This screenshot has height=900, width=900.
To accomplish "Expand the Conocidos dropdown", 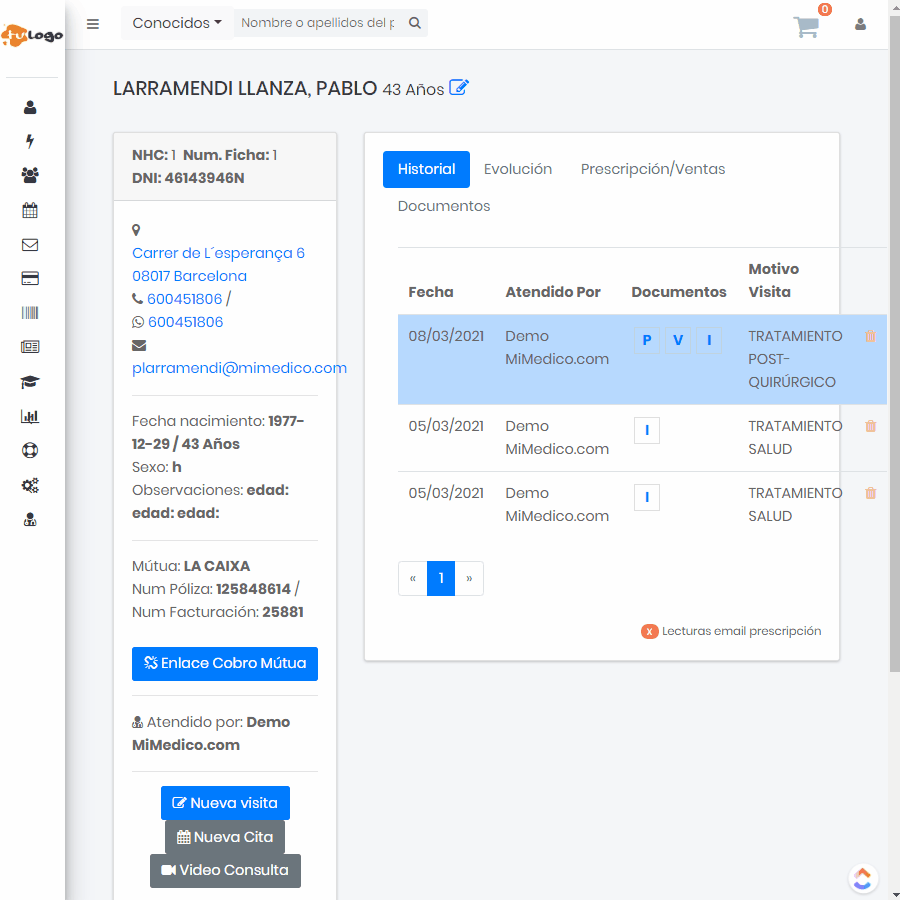I will coord(177,23).
